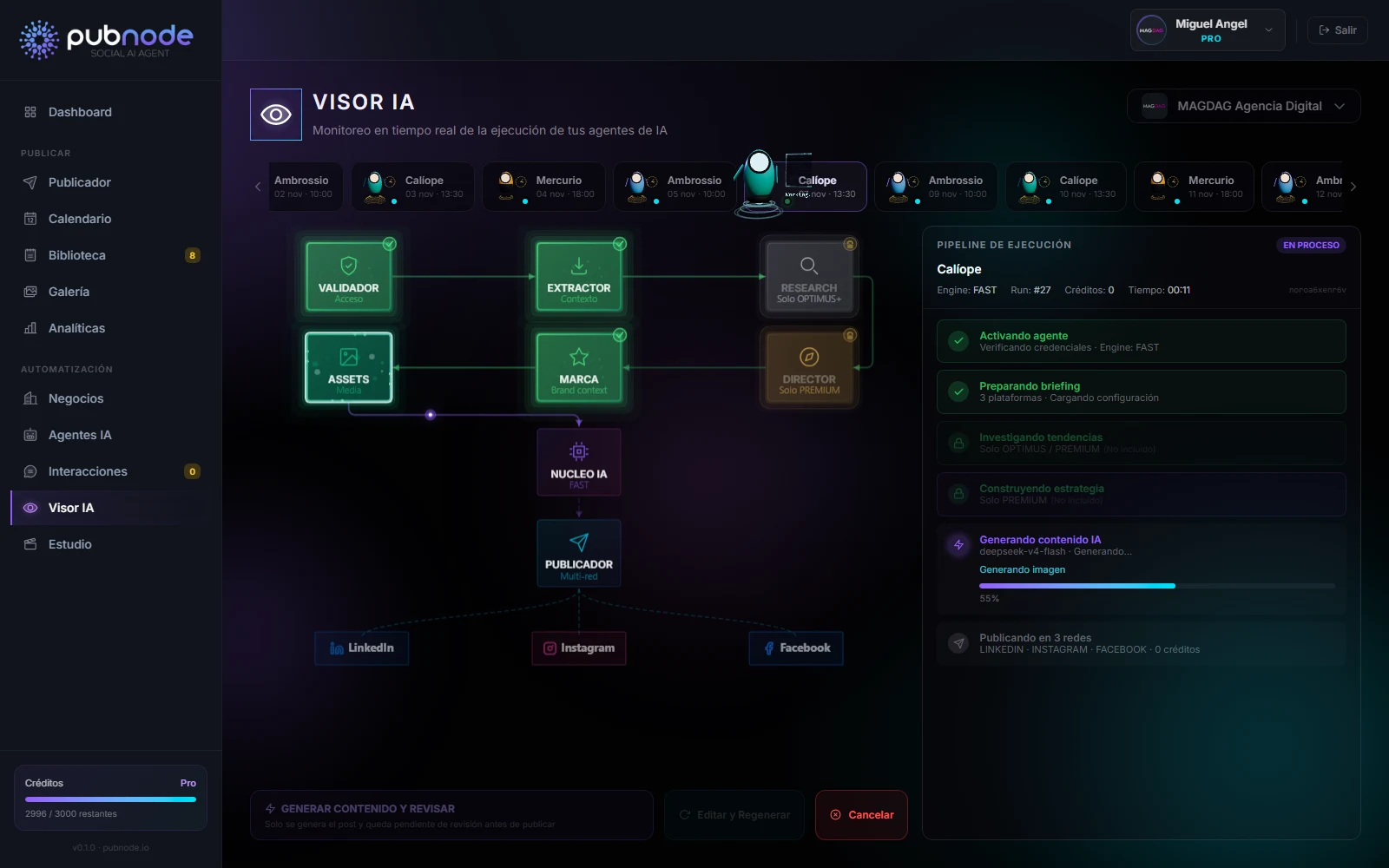Click the large eye icon beside VISOR IA title
The width and height of the screenshot is (1389, 868).
pyautogui.click(x=276, y=115)
